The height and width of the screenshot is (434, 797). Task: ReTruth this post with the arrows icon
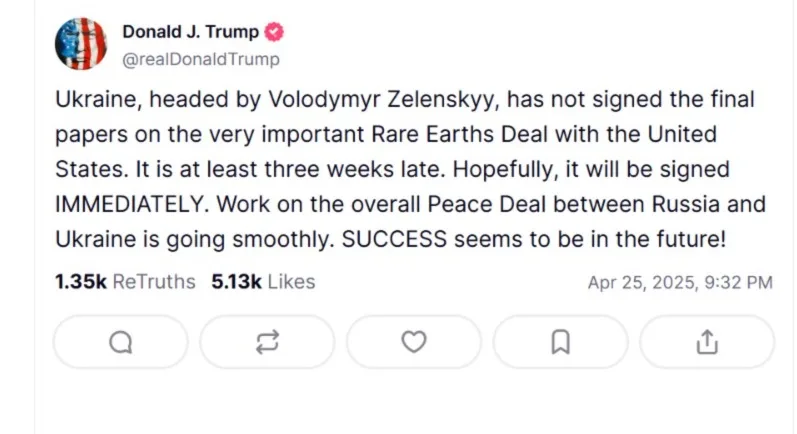coord(267,342)
